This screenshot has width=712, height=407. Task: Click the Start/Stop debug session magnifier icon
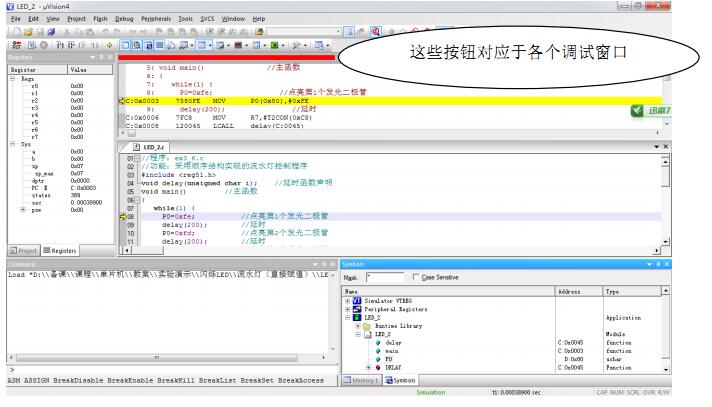tap(376, 31)
